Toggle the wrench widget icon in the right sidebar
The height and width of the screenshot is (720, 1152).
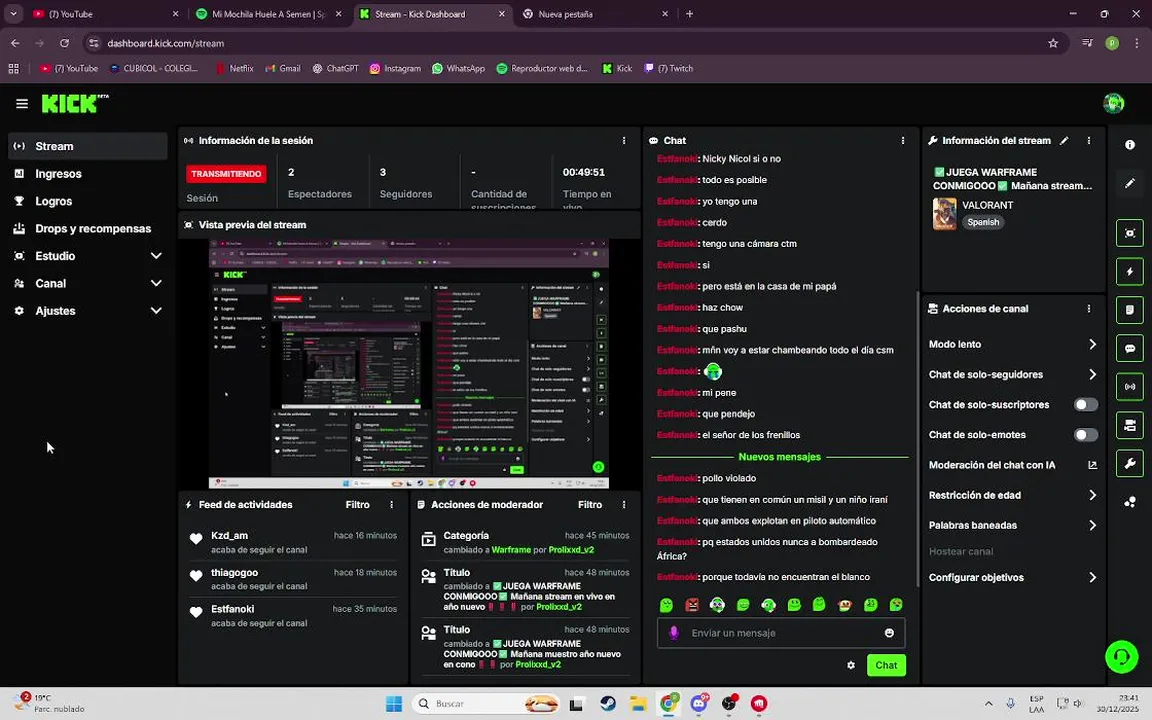click(x=1130, y=463)
